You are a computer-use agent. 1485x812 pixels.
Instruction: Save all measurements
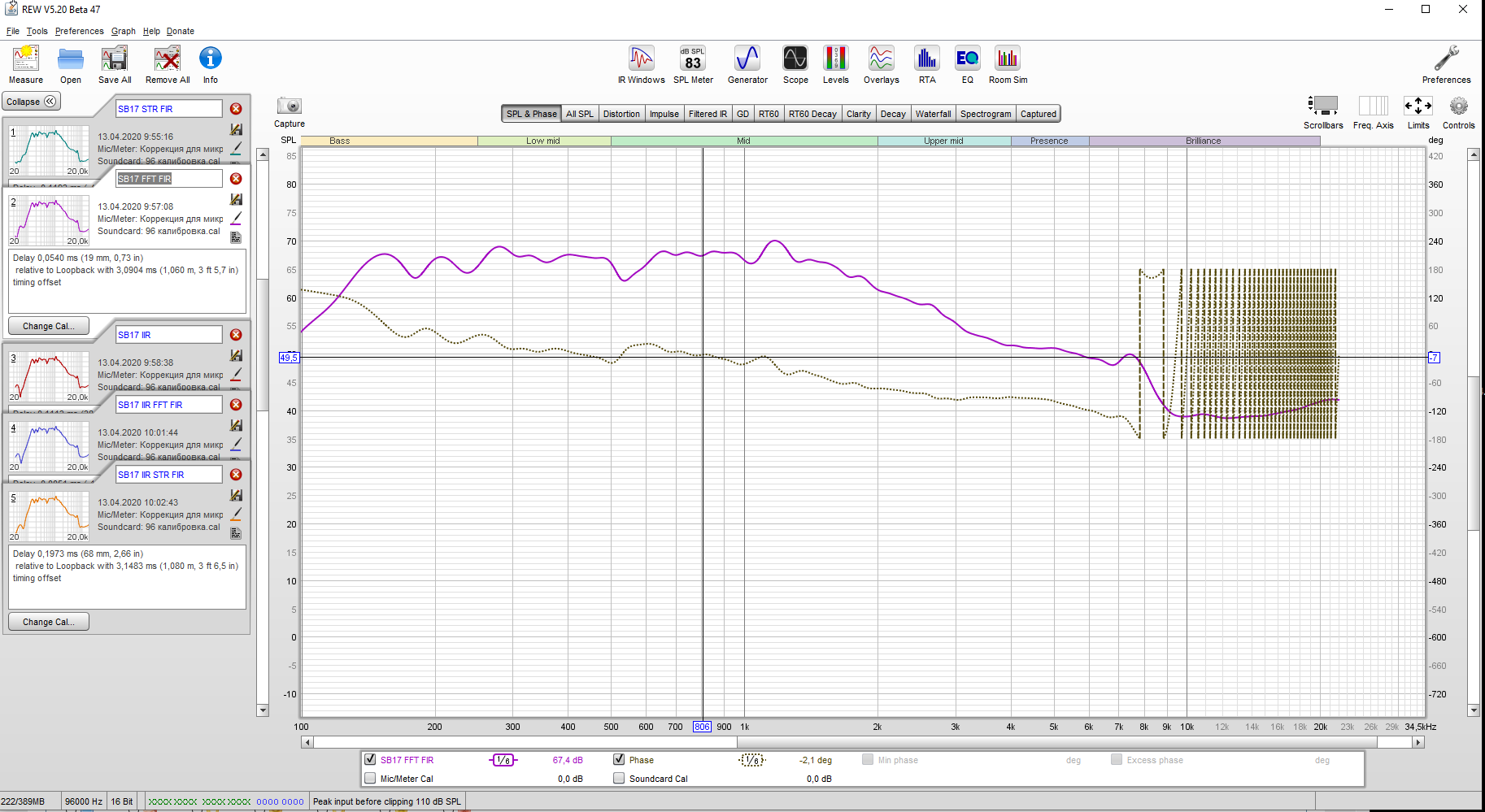pos(115,64)
